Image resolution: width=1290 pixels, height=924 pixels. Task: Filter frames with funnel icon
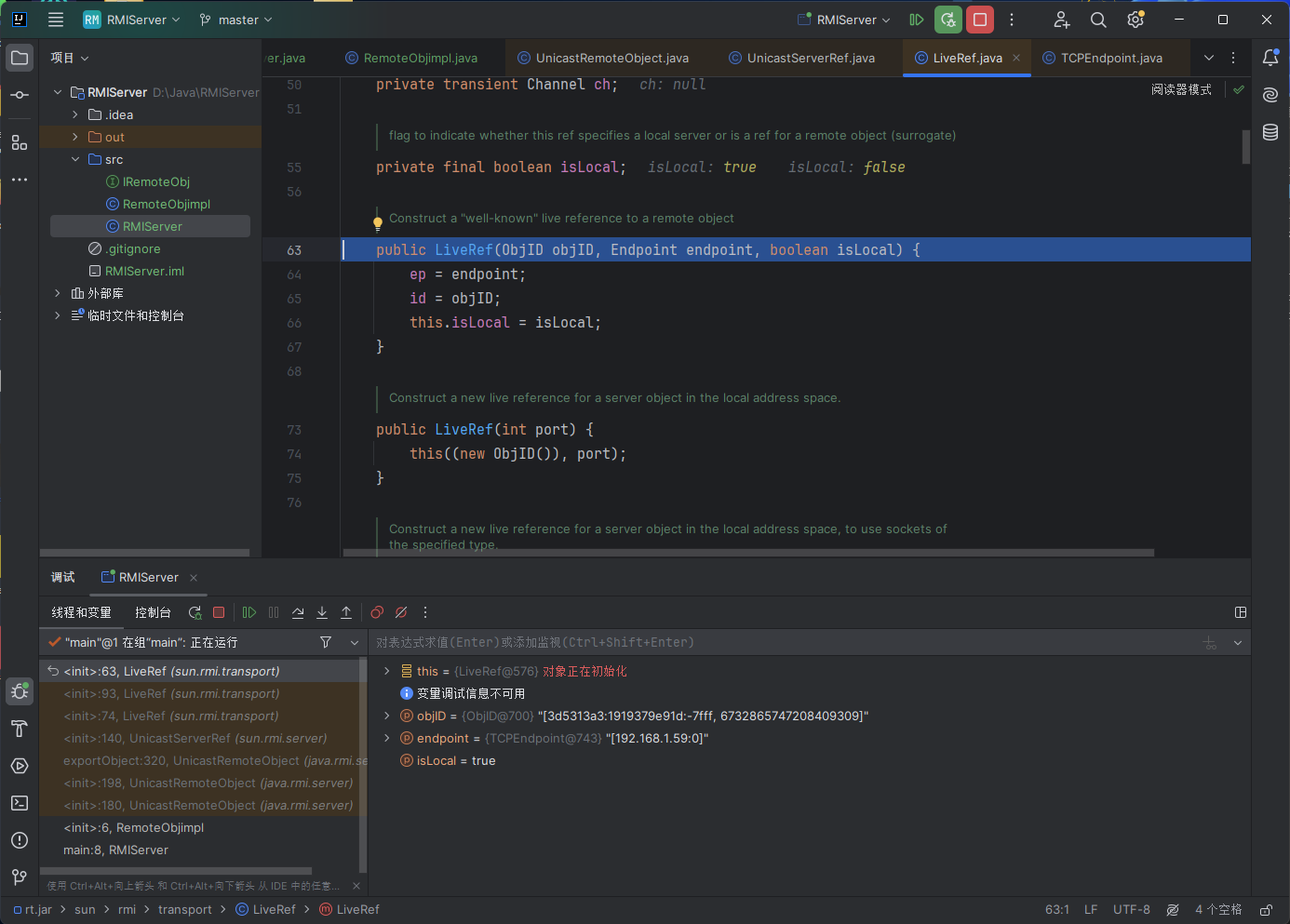(x=326, y=642)
